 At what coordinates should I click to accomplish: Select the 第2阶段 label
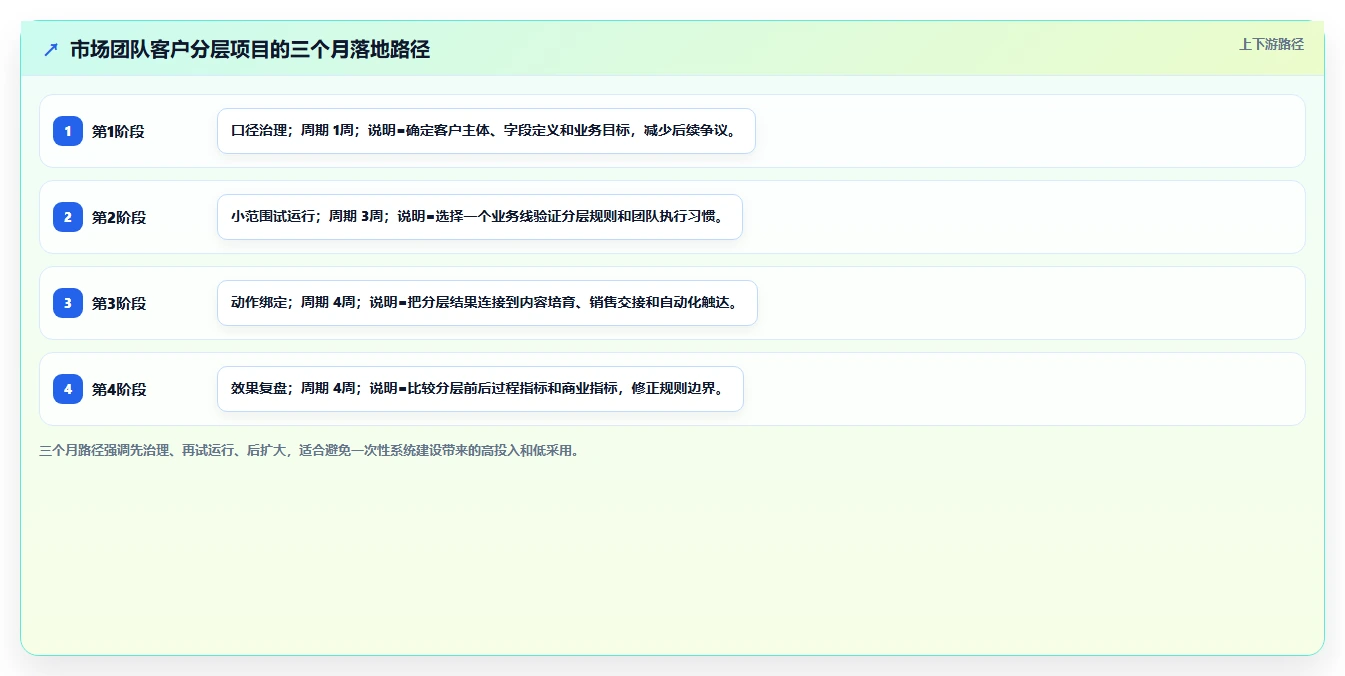(x=118, y=217)
